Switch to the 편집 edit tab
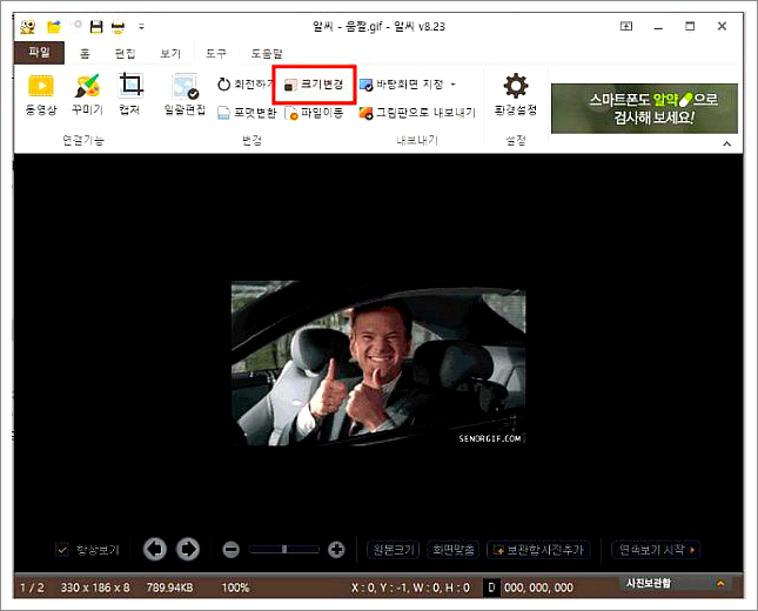This screenshot has height=611, width=758. pos(125,53)
